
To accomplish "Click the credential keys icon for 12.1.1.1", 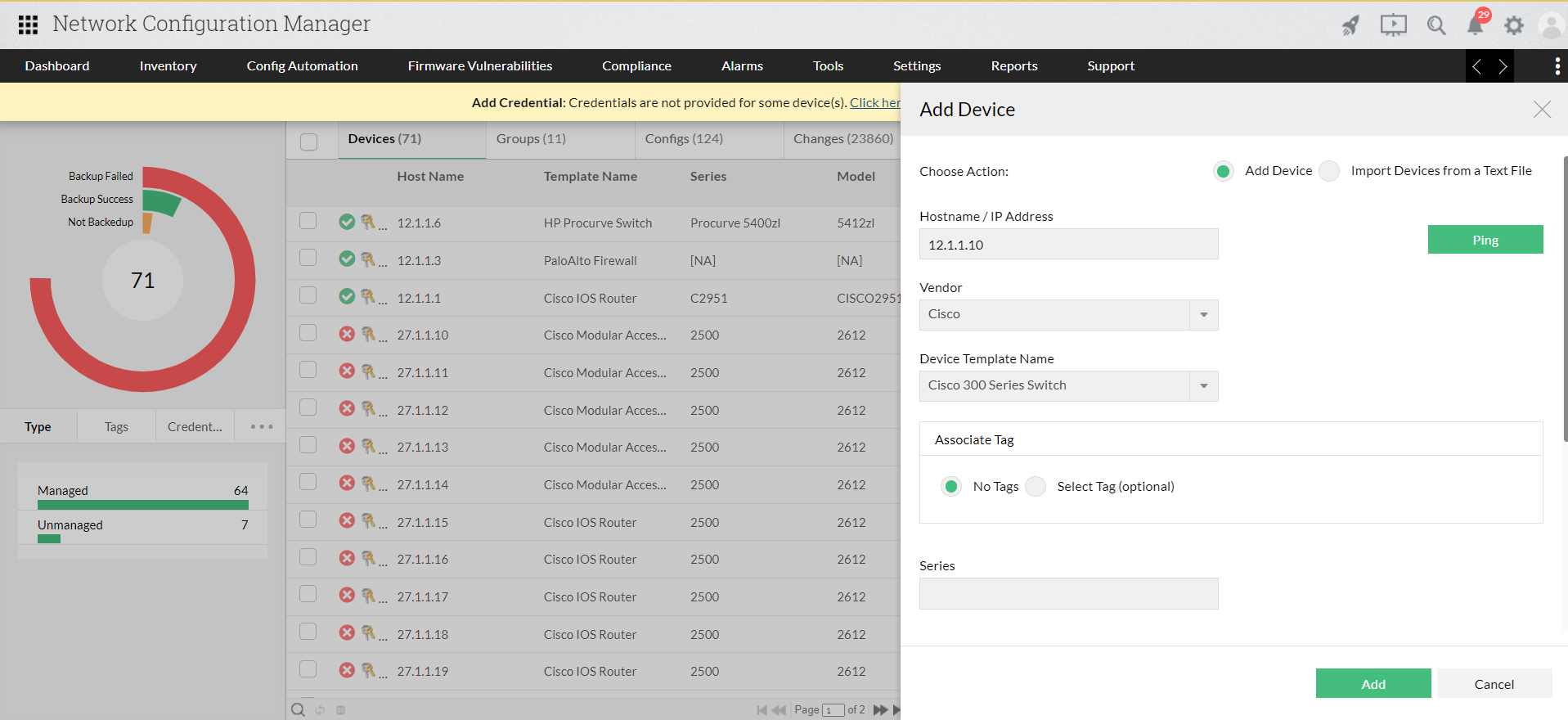I will (370, 296).
